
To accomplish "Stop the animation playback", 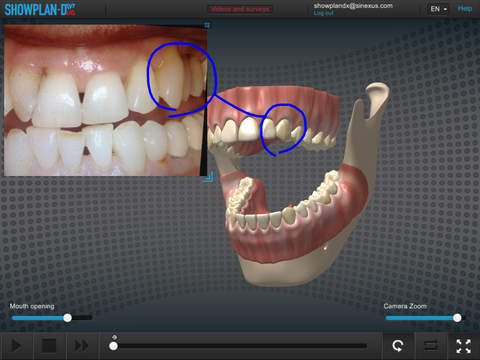I will tap(49, 346).
